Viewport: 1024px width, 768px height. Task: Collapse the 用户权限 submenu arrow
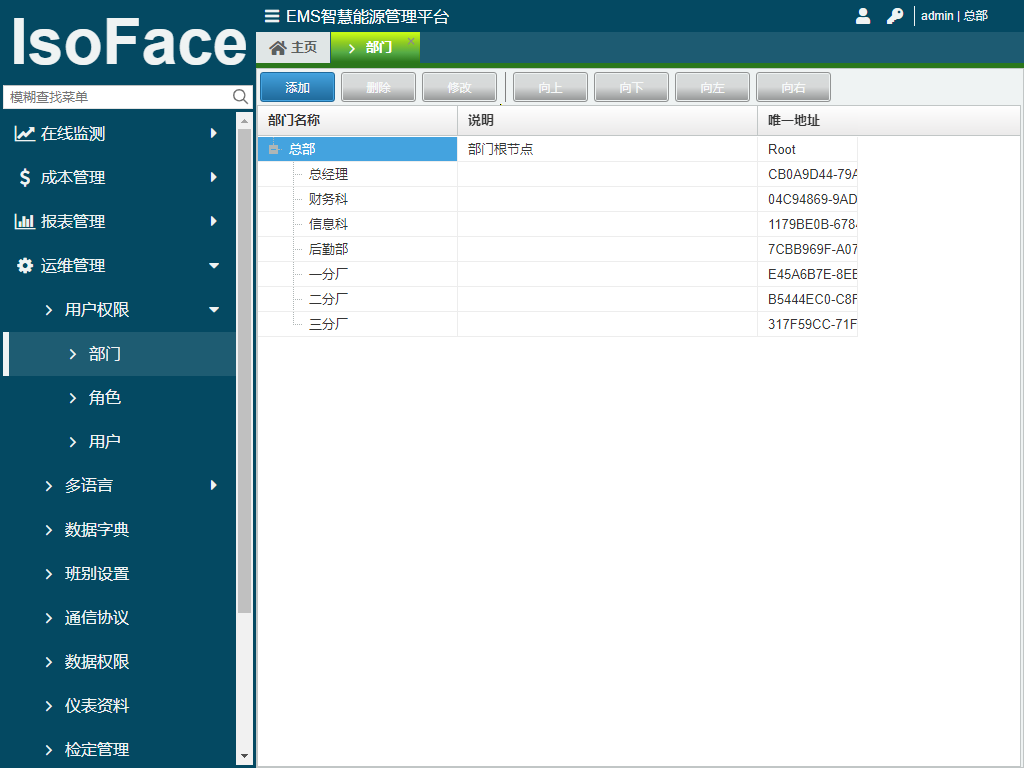click(x=214, y=310)
